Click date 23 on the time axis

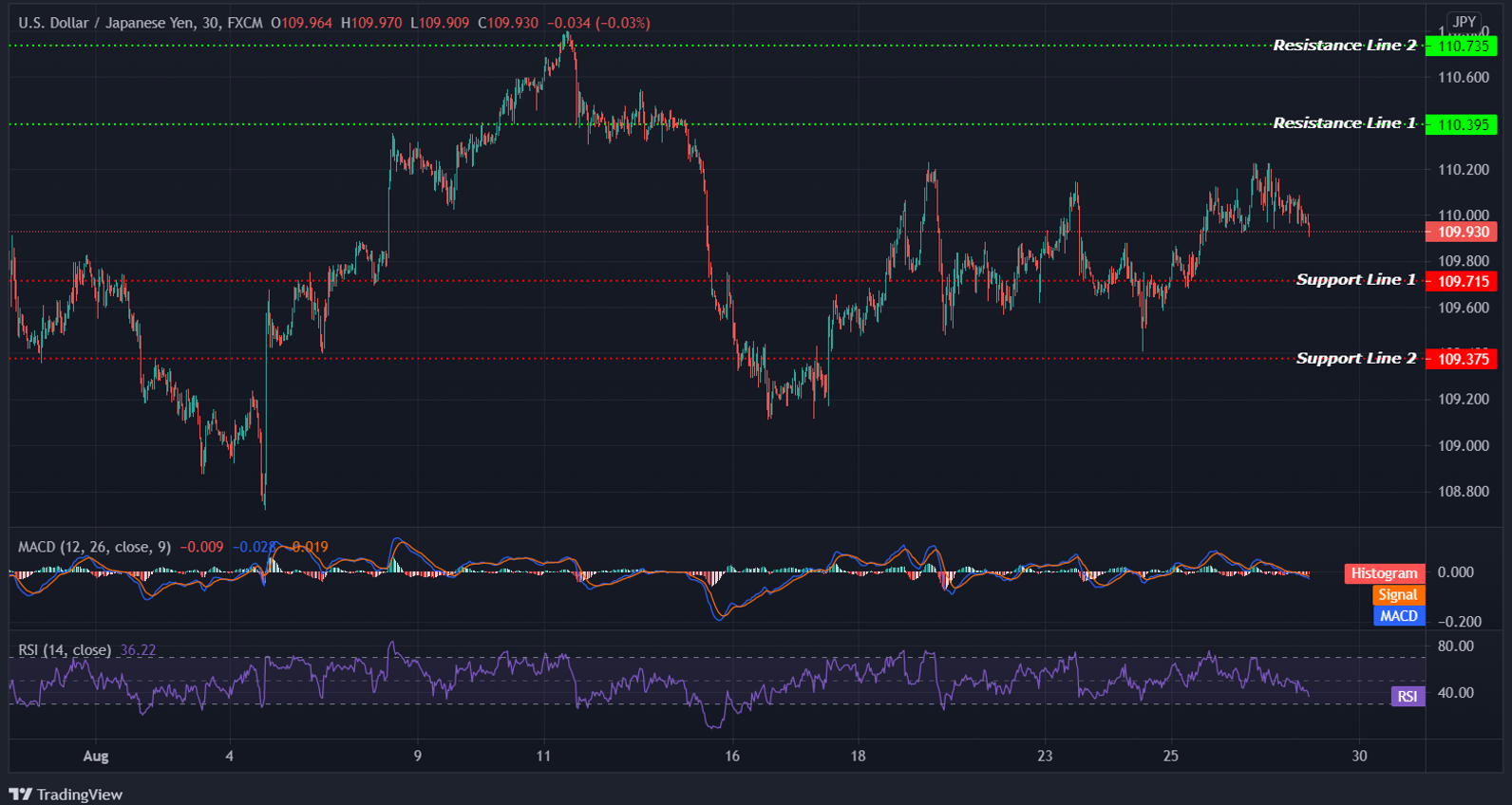point(1045,757)
